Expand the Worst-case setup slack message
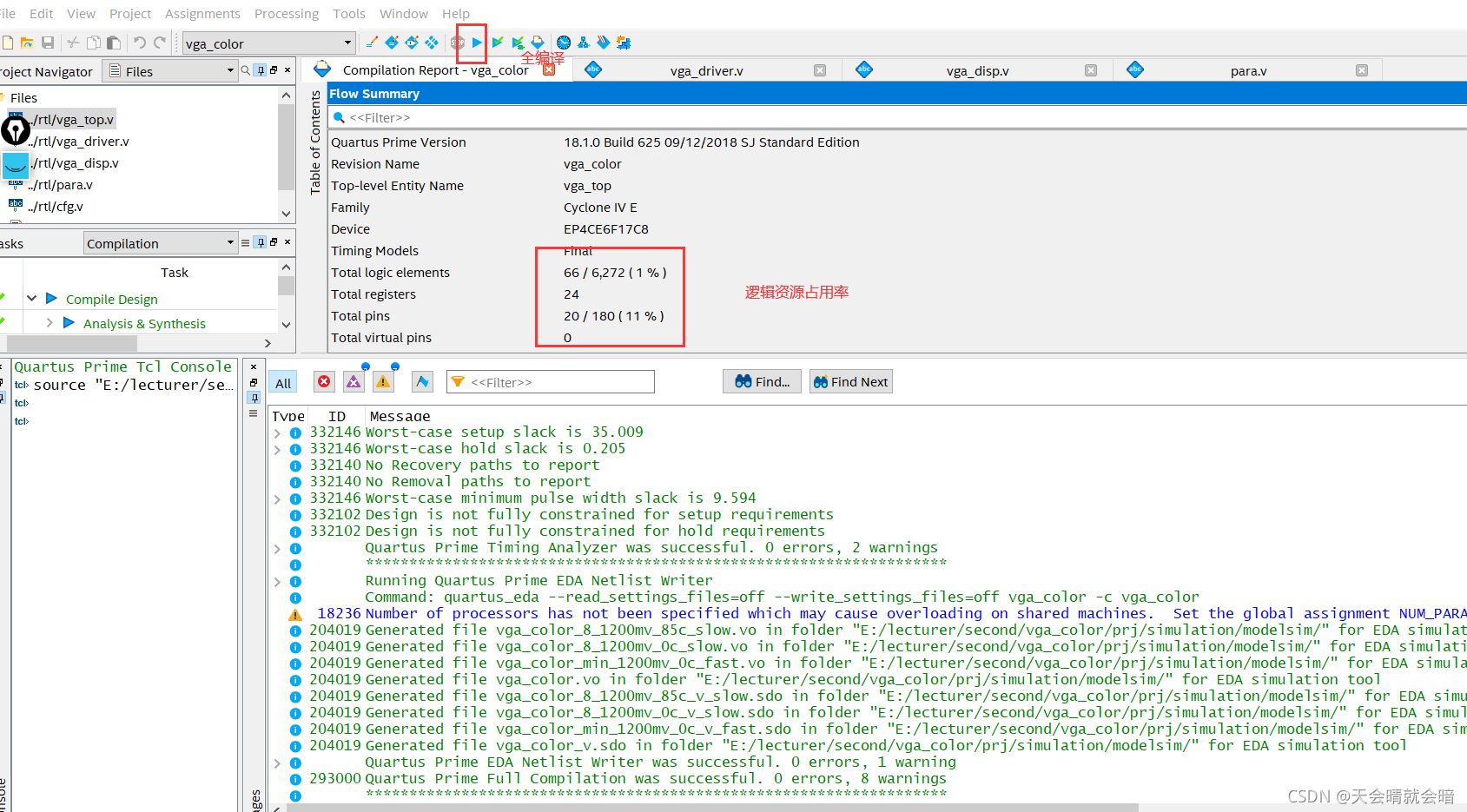This screenshot has width=1467, height=812. point(277,432)
